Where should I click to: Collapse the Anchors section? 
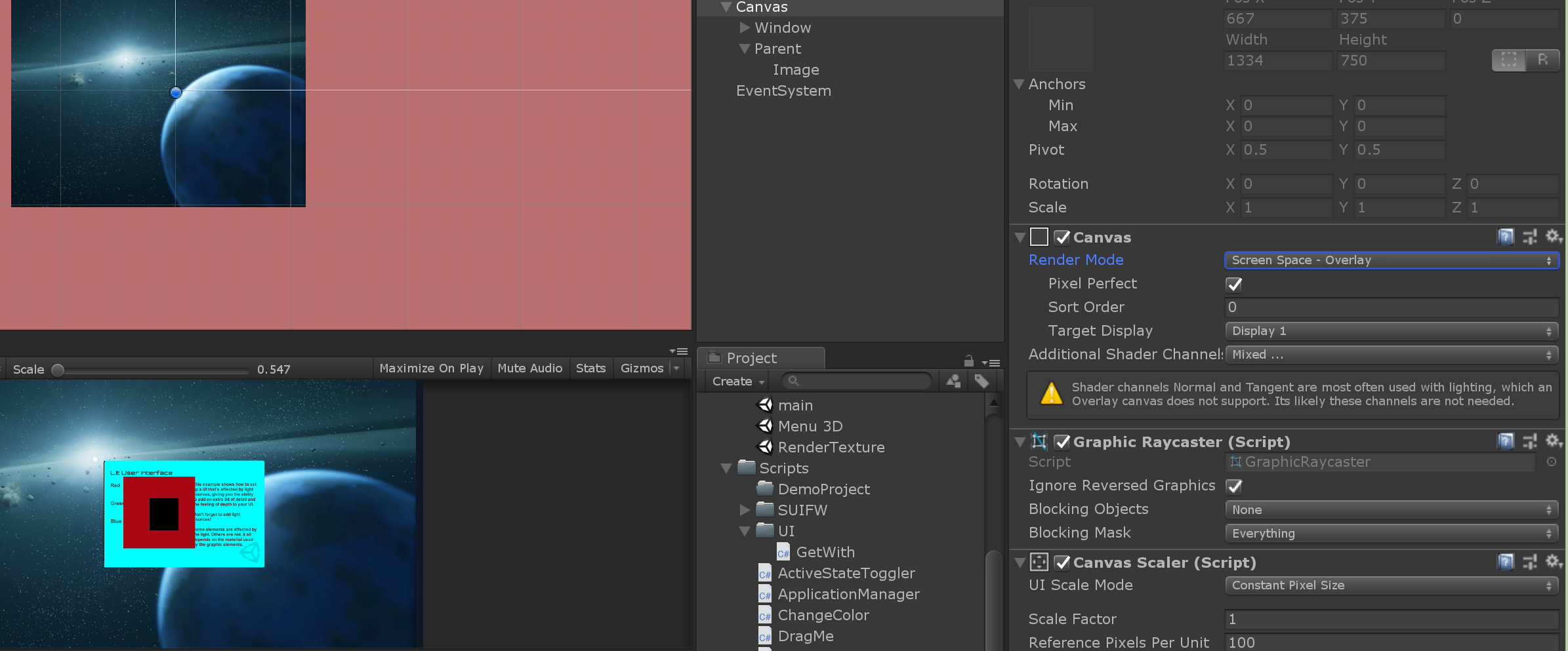pos(1019,84)
